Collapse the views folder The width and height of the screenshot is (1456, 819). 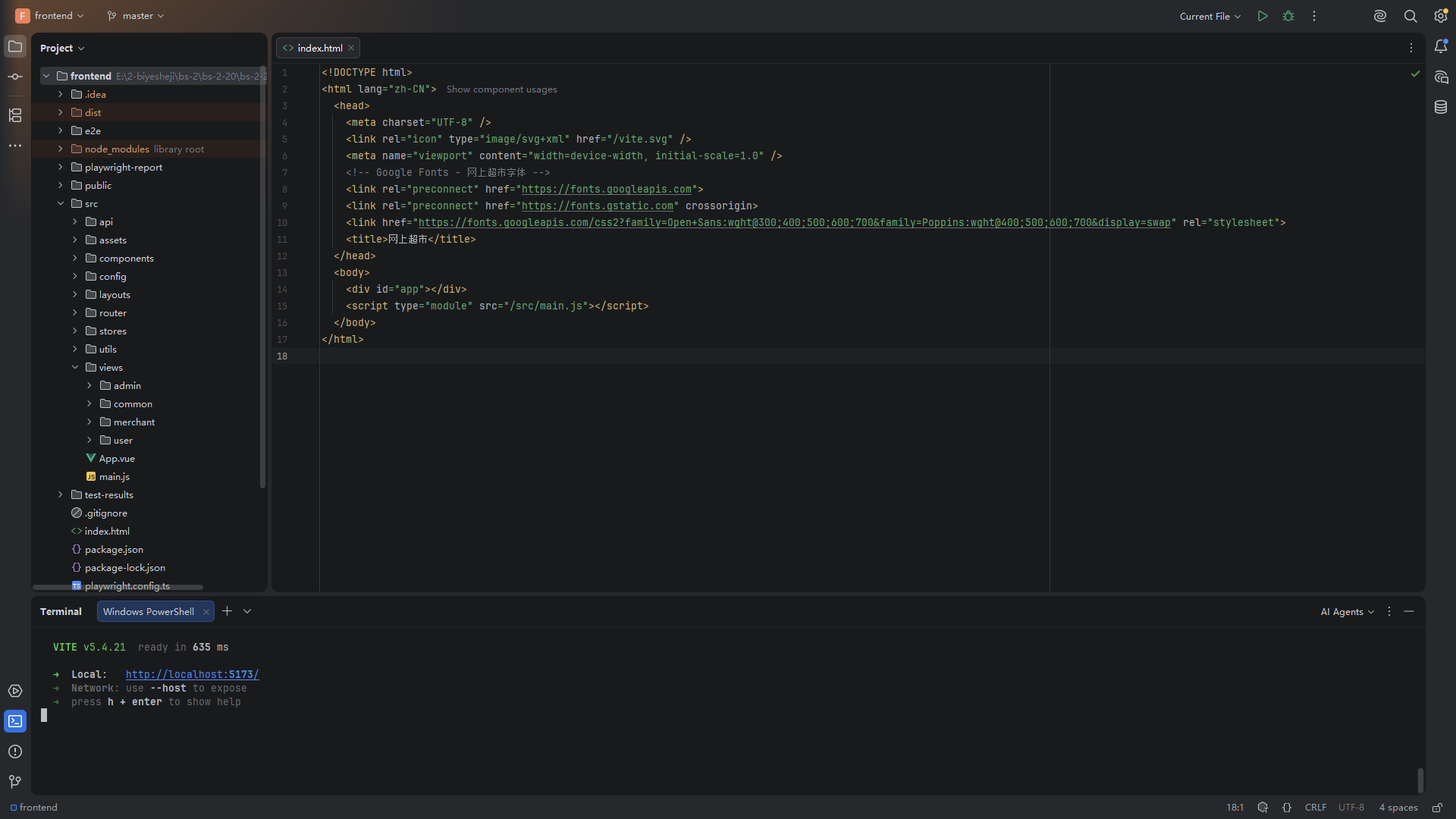coord(75,368)
